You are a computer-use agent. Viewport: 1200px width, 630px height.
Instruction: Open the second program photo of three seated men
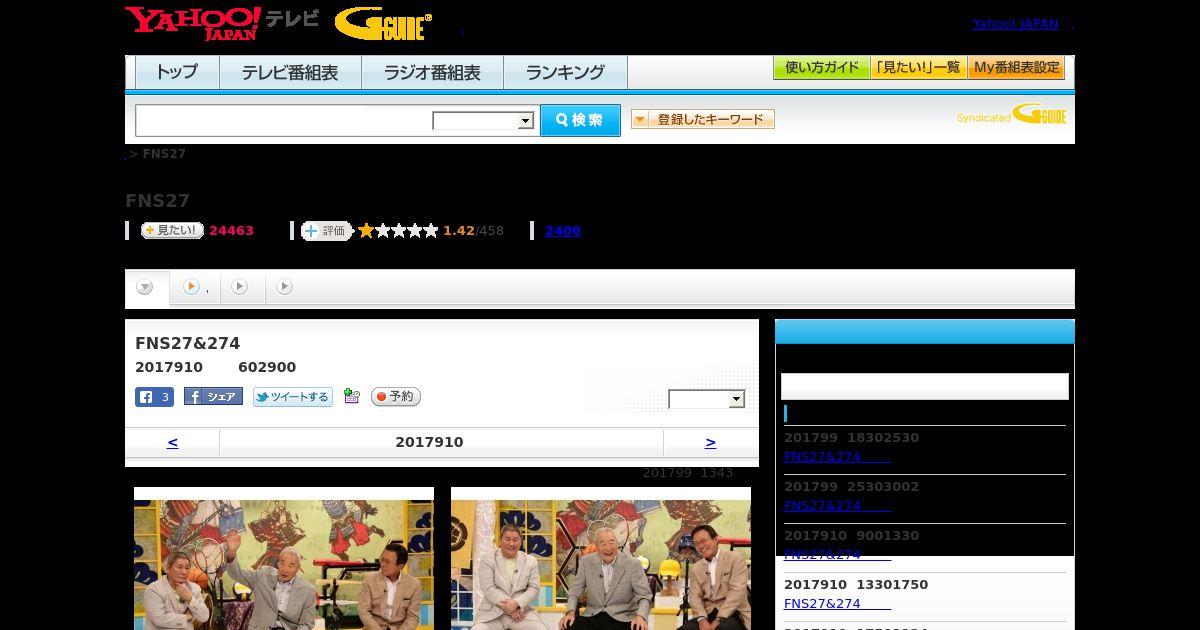coord(601,558)
